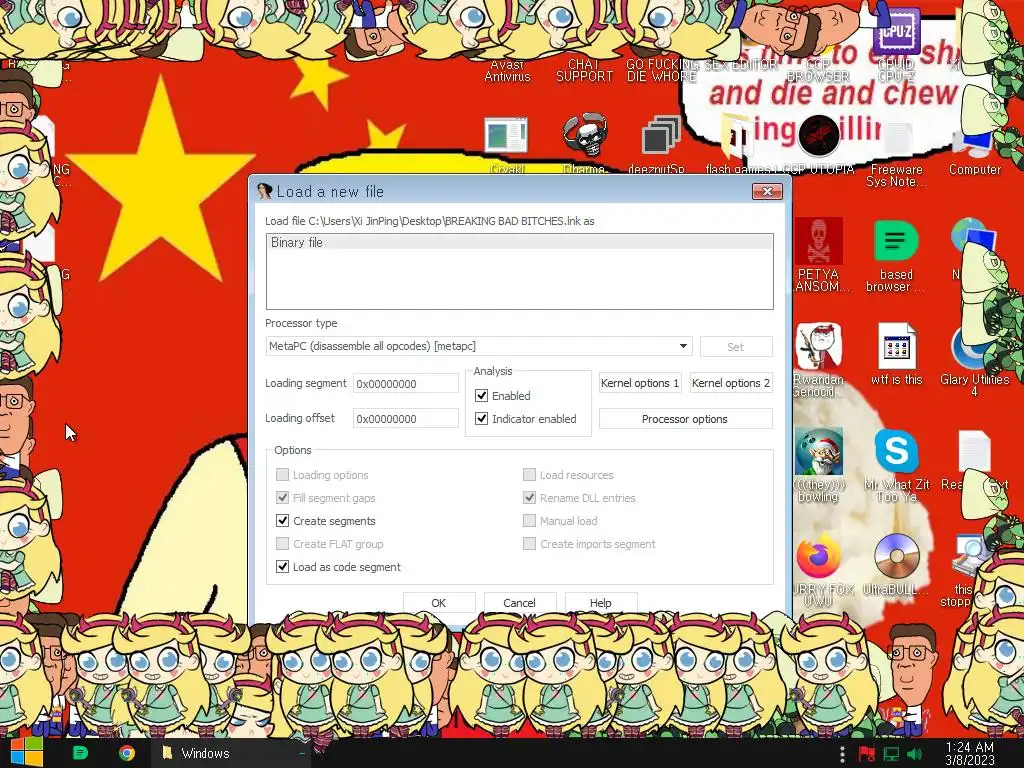Toggle the Load resources checkbox
Viewport: 1024px width, 768px height.
coord(530,474)
